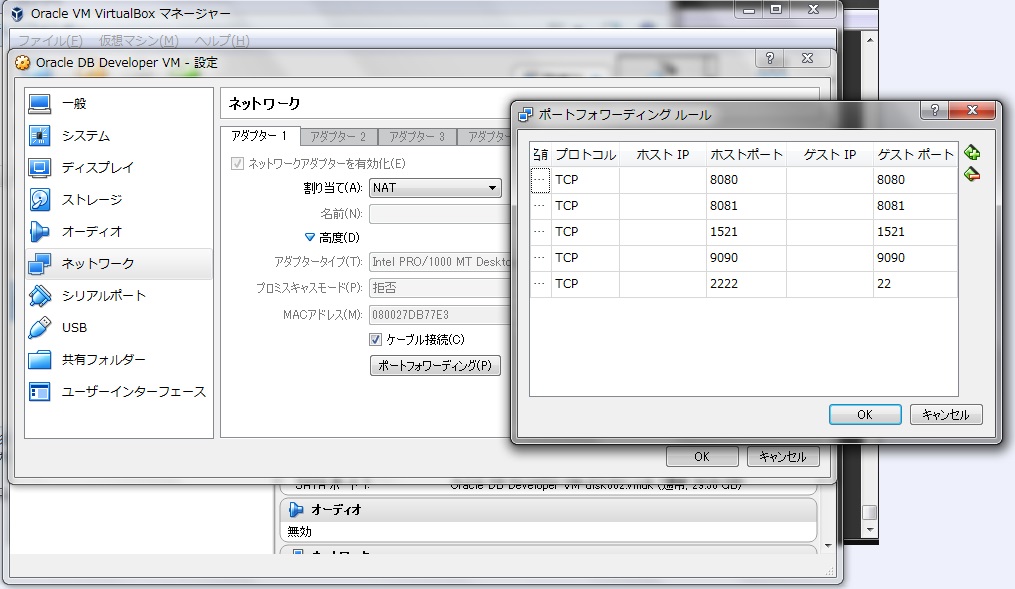
Task: Open the アダプタータイプ dropdown
Action: pyautogui.click(x=440, y=261)
